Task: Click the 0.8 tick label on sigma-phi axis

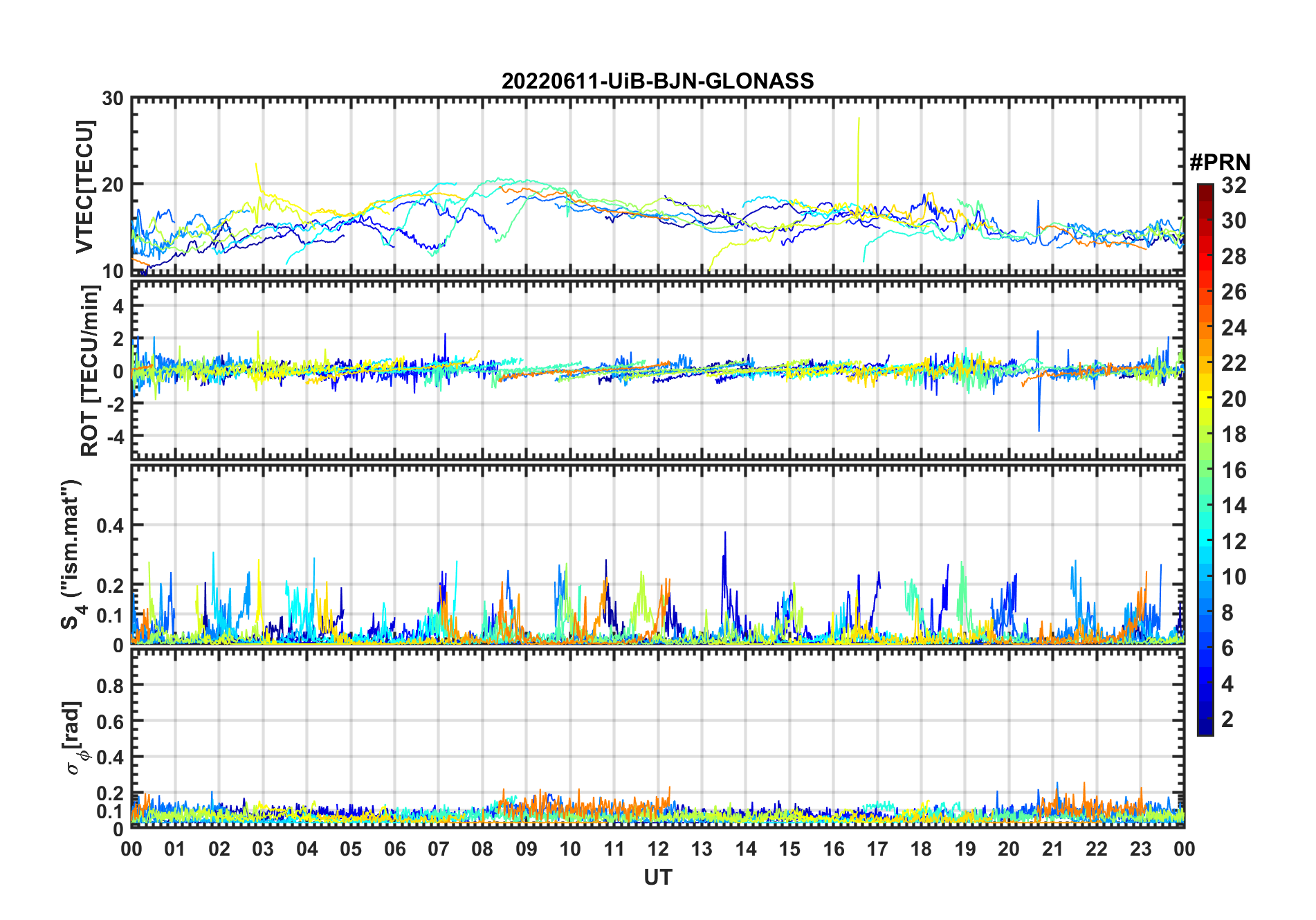Action: [x=111, y=686]
